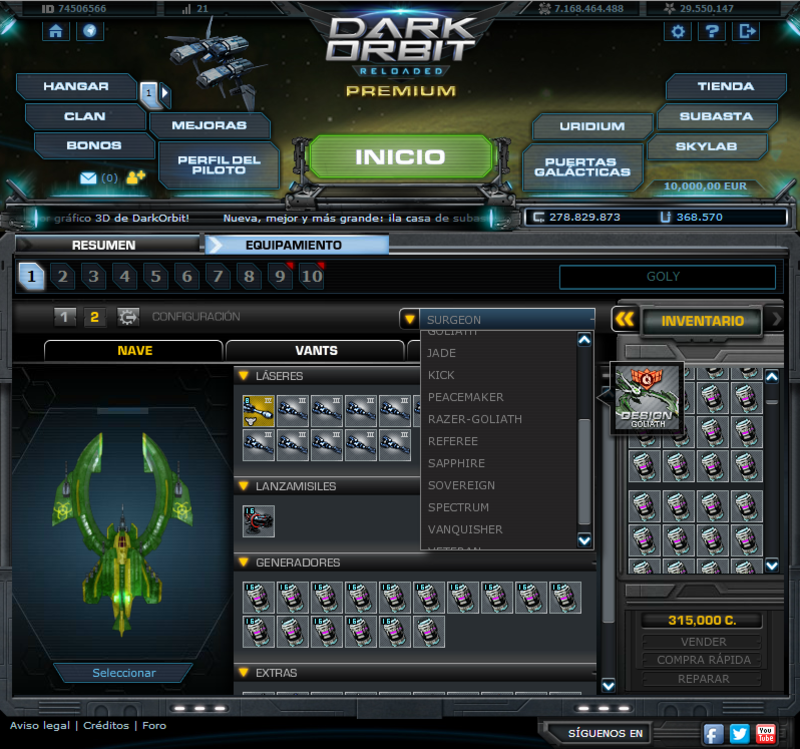Open the ship design dropdown arrow
The image size is (800, 749).
(x=409, y=319)
